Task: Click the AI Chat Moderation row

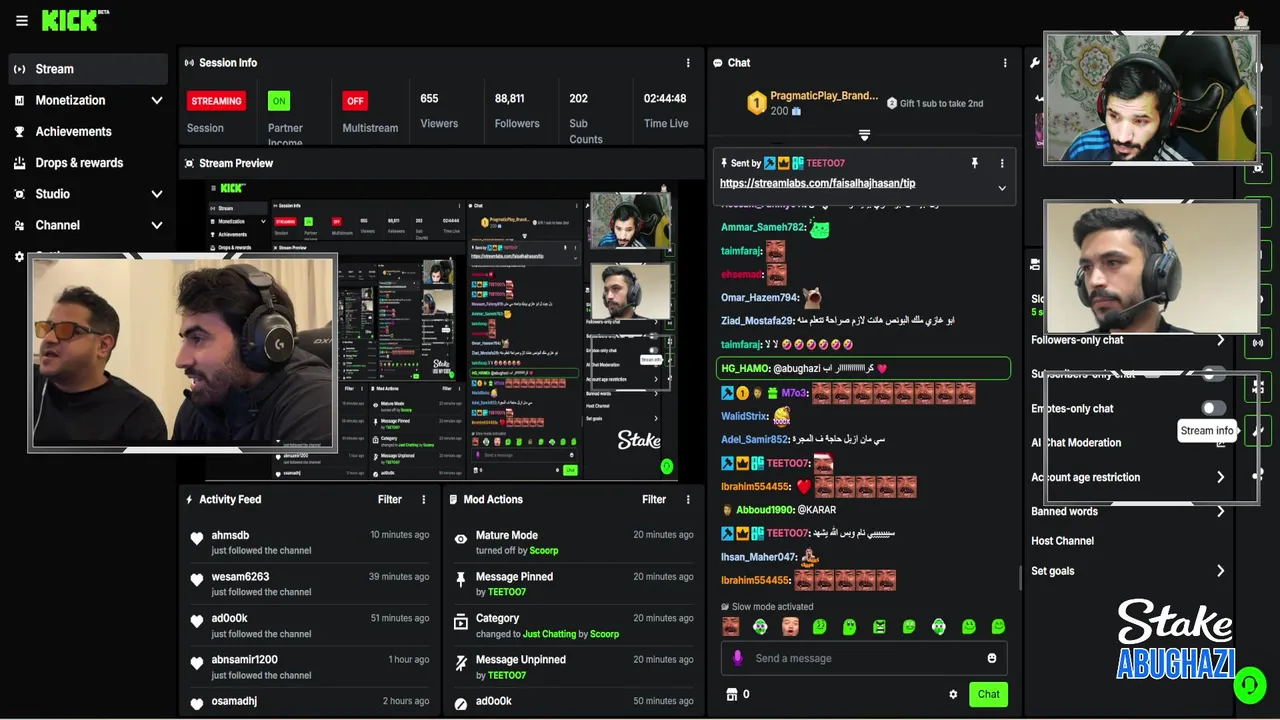Action: coord(1129,443)
